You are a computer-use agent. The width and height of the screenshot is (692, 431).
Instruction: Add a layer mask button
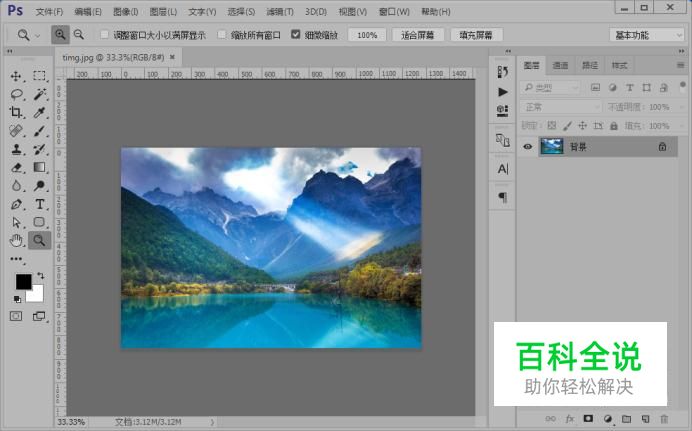point(588,418)
